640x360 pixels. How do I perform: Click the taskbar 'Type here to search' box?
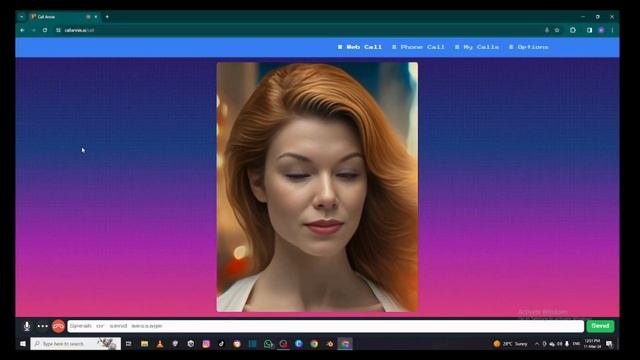[76, 344]
